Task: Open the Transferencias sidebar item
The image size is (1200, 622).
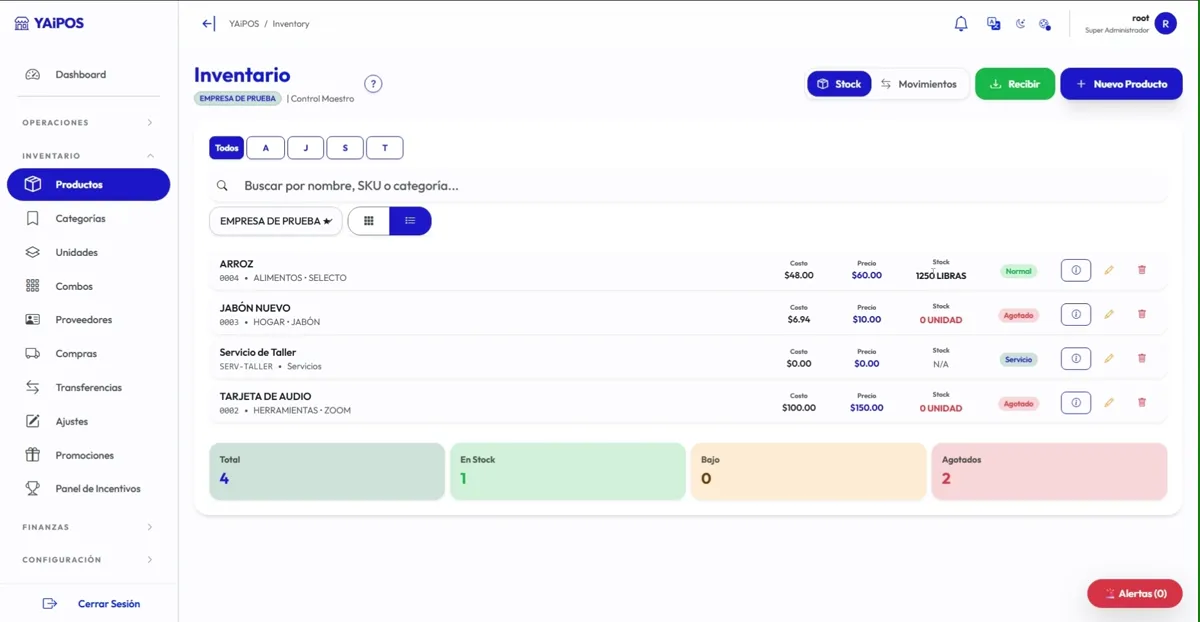Action: click(x=89, y=387)
